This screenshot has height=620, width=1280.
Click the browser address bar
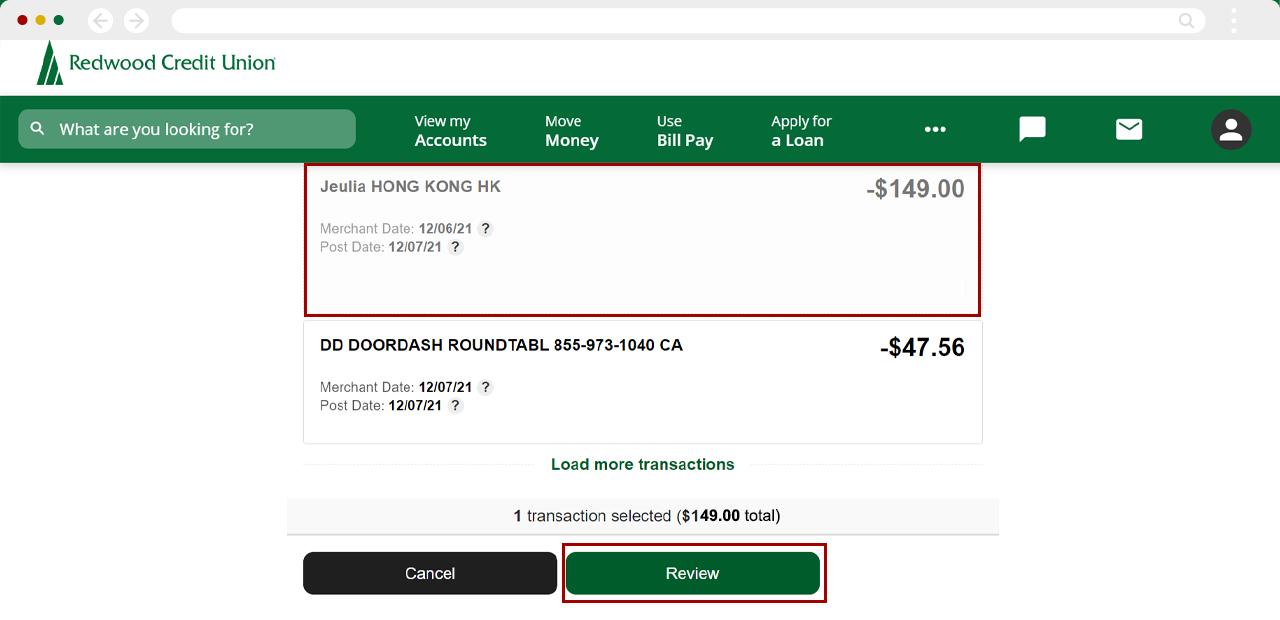pos(688,20)
